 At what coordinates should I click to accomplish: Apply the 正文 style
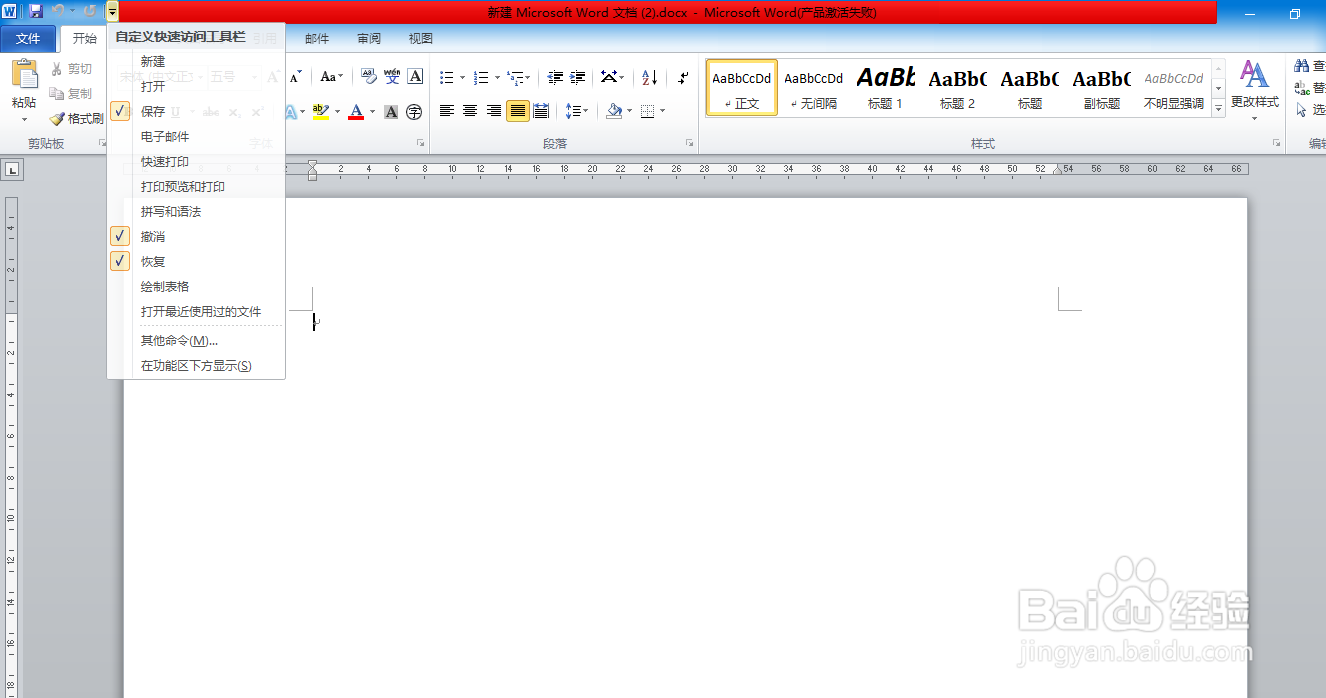(x=742, y=88)
